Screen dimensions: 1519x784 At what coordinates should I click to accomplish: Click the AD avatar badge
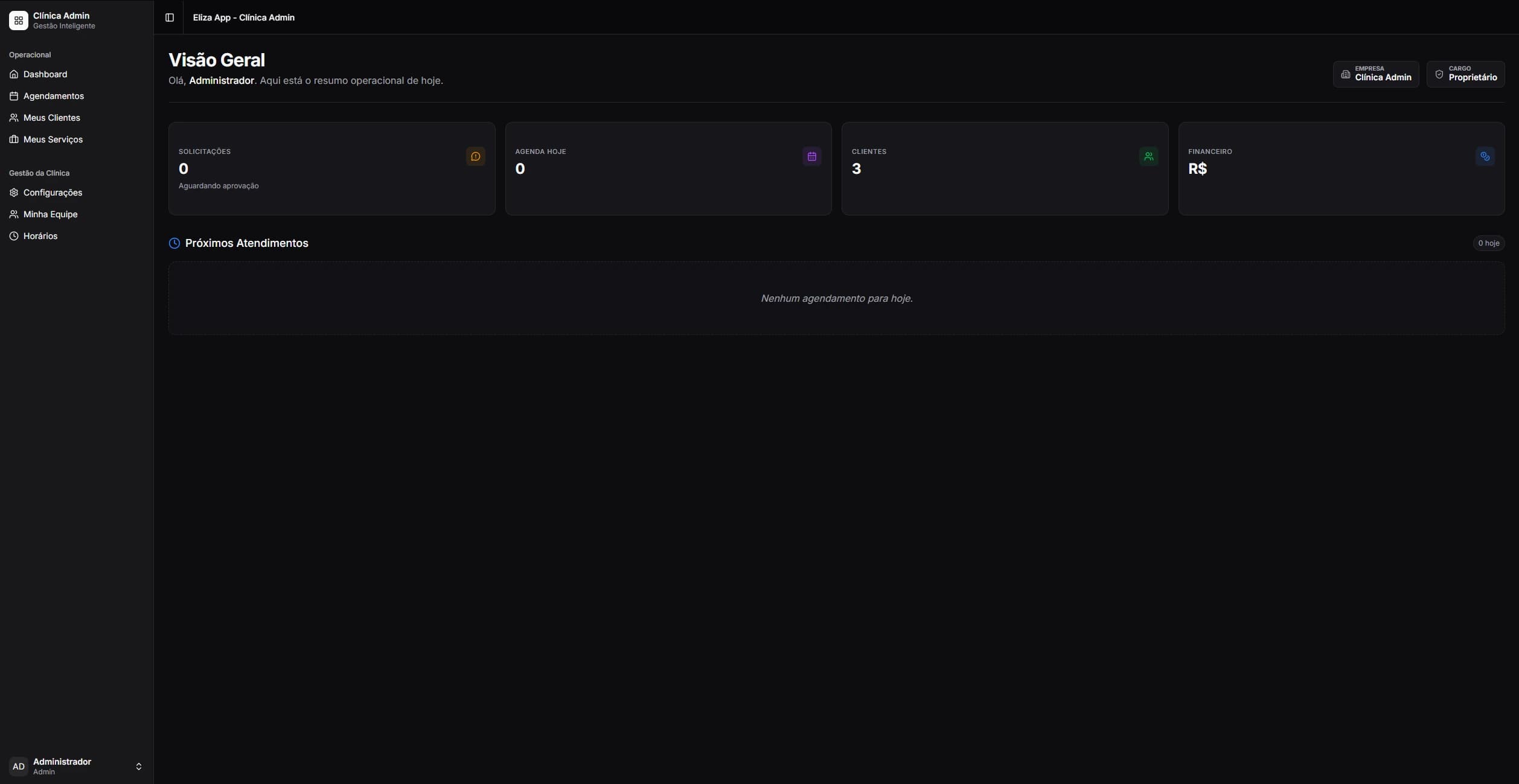click(19, 766)
